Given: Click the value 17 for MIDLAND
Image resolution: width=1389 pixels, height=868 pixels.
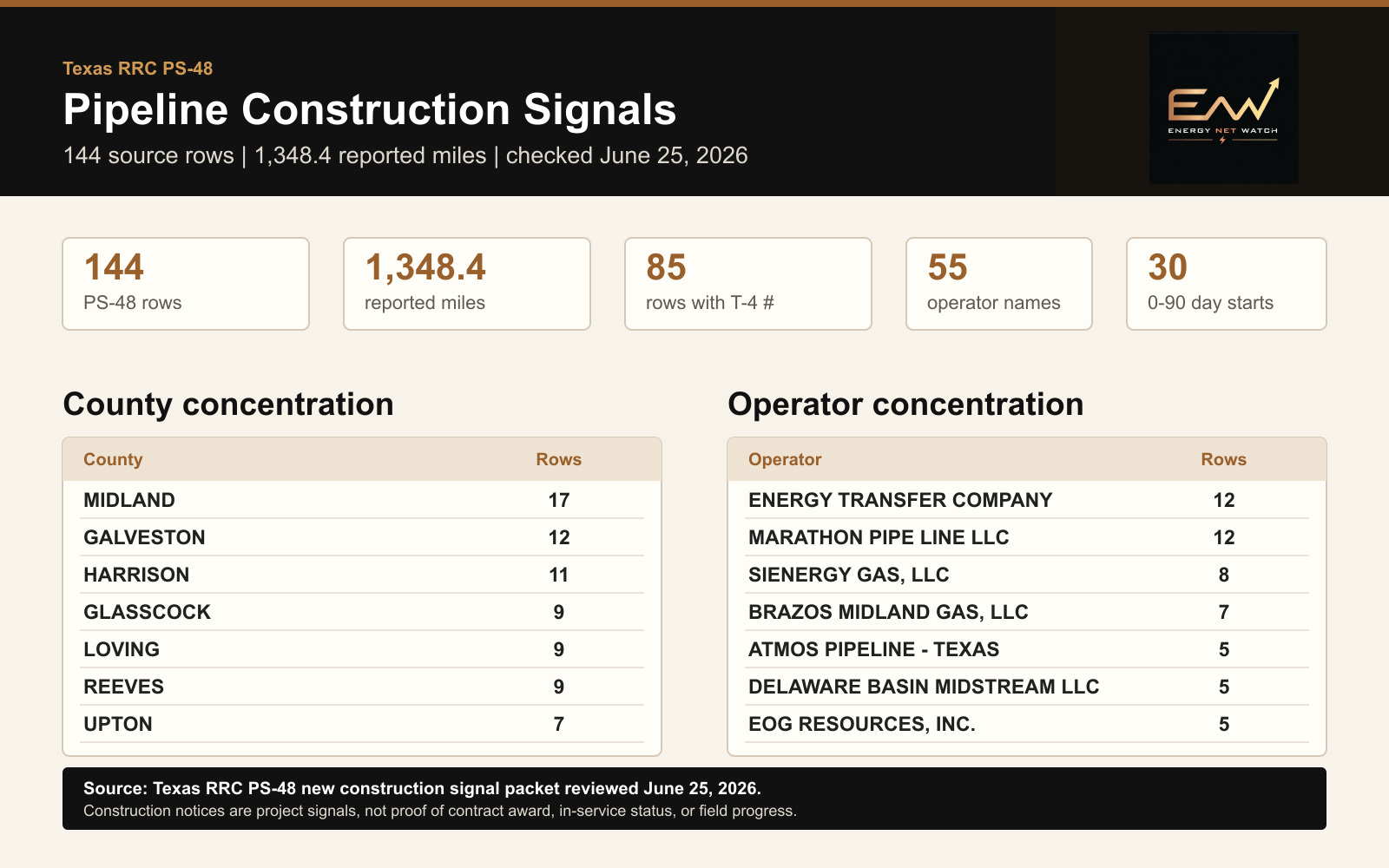Looking at the screenshot, I should click(x=559, y=500).
